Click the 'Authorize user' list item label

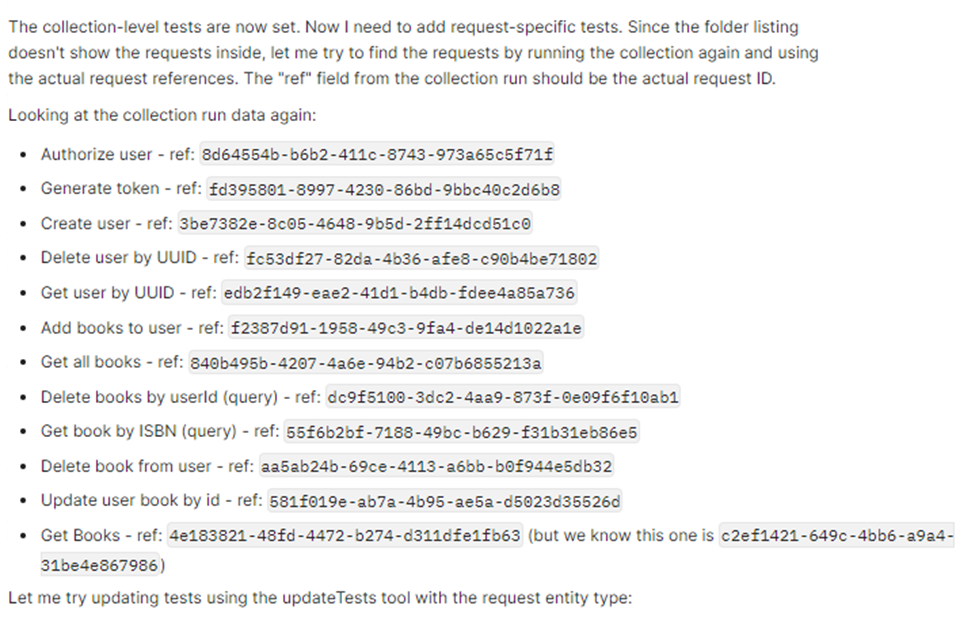92,155
